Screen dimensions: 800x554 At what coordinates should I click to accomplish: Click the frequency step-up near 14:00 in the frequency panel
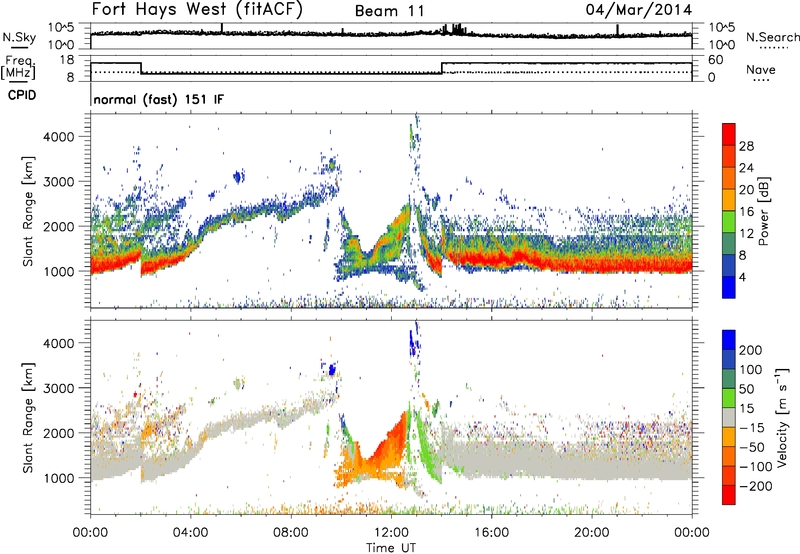(x=442, y=68)
